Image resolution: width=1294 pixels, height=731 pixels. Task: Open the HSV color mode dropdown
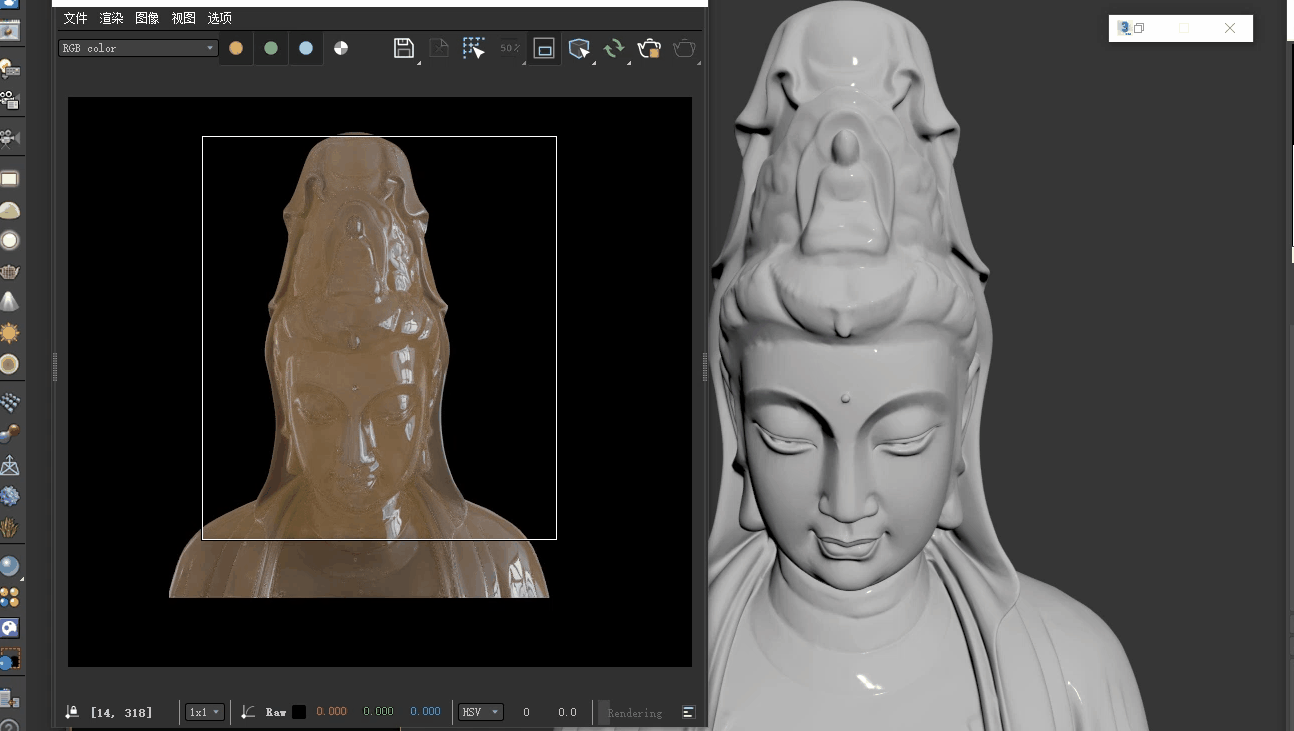pyautogui.click(x=480, y=712)
